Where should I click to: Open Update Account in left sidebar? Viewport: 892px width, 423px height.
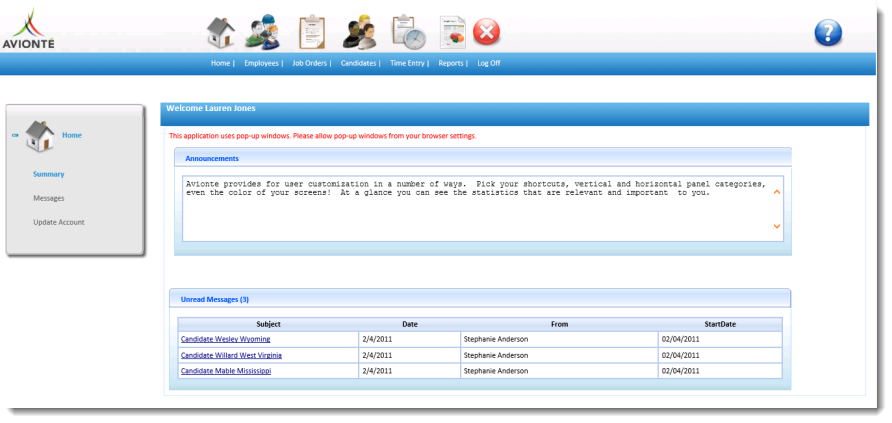[x=59, y=222]
